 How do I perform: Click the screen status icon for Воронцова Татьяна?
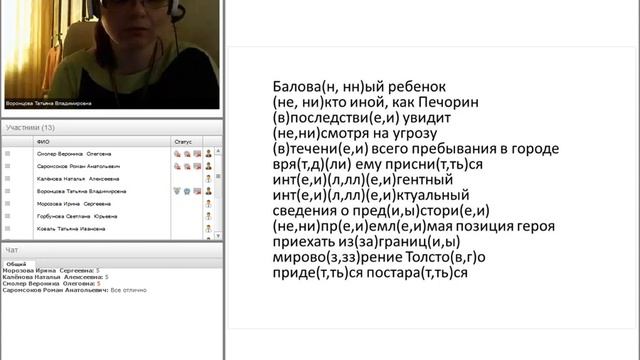(197, 191)
